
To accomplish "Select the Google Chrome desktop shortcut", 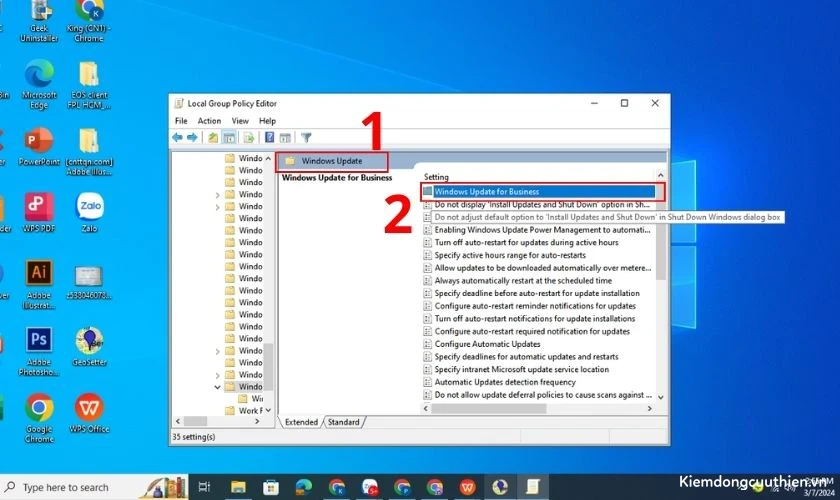I will click(39, 418).
